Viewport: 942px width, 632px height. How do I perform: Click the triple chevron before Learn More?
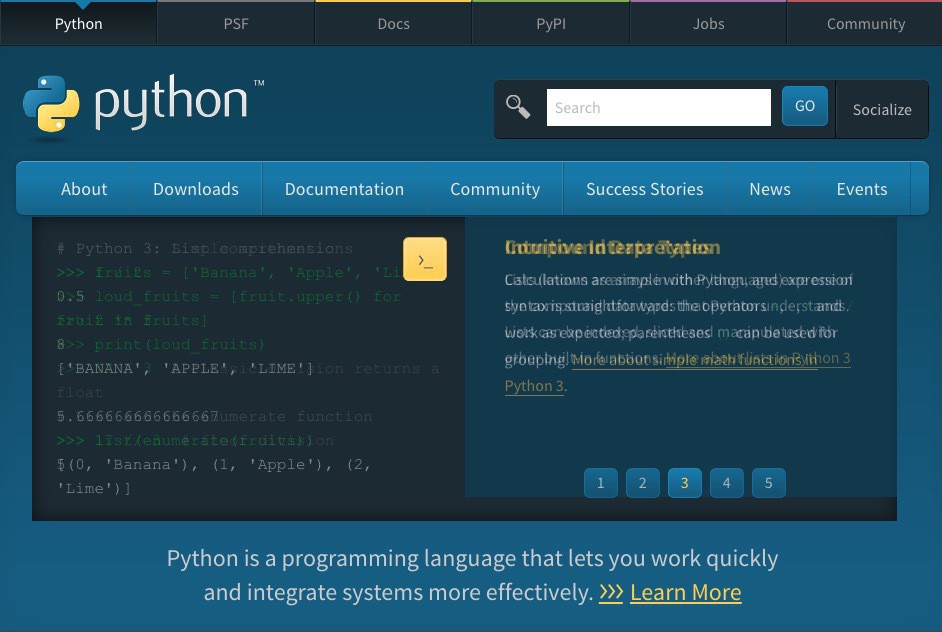pyautogui.click(x=611, y=592)
